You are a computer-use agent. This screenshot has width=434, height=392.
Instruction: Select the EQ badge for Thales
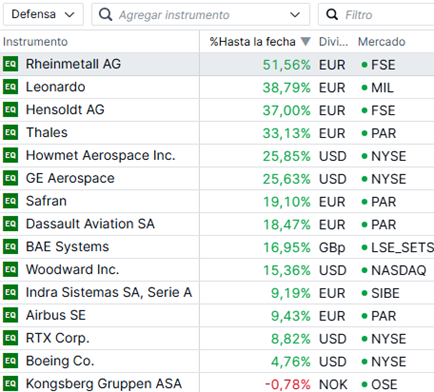10,133
